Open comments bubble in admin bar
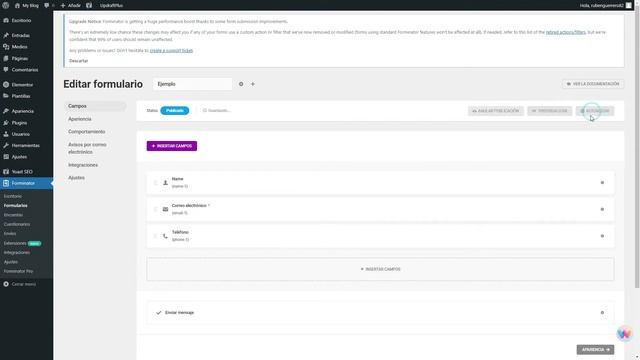 pyautogui.click(x=49, y=5)
